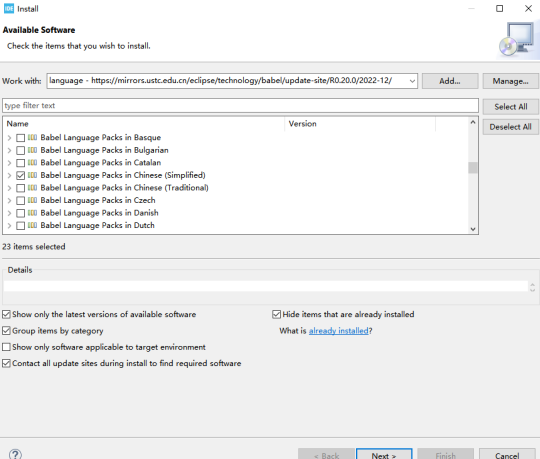Image resolution: width=540 pixels, height=459 pixels.
Task: Click the type filter text field
Action: [240, 106]
